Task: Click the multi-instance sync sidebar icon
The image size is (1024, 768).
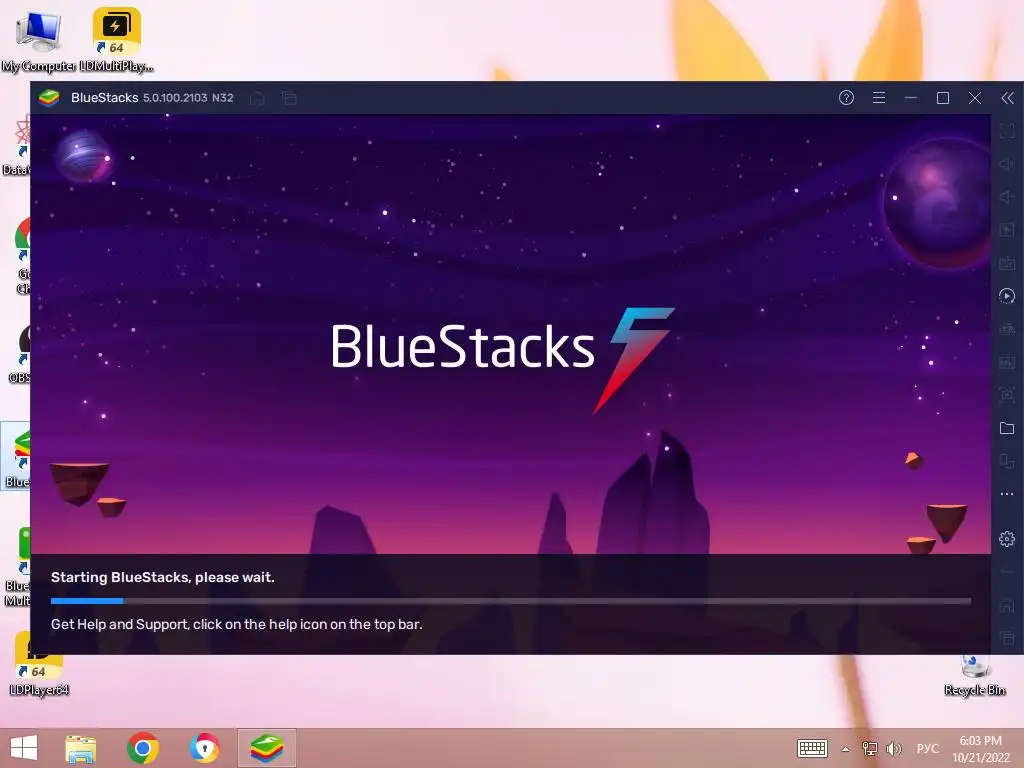Action: click(1007, 329)
